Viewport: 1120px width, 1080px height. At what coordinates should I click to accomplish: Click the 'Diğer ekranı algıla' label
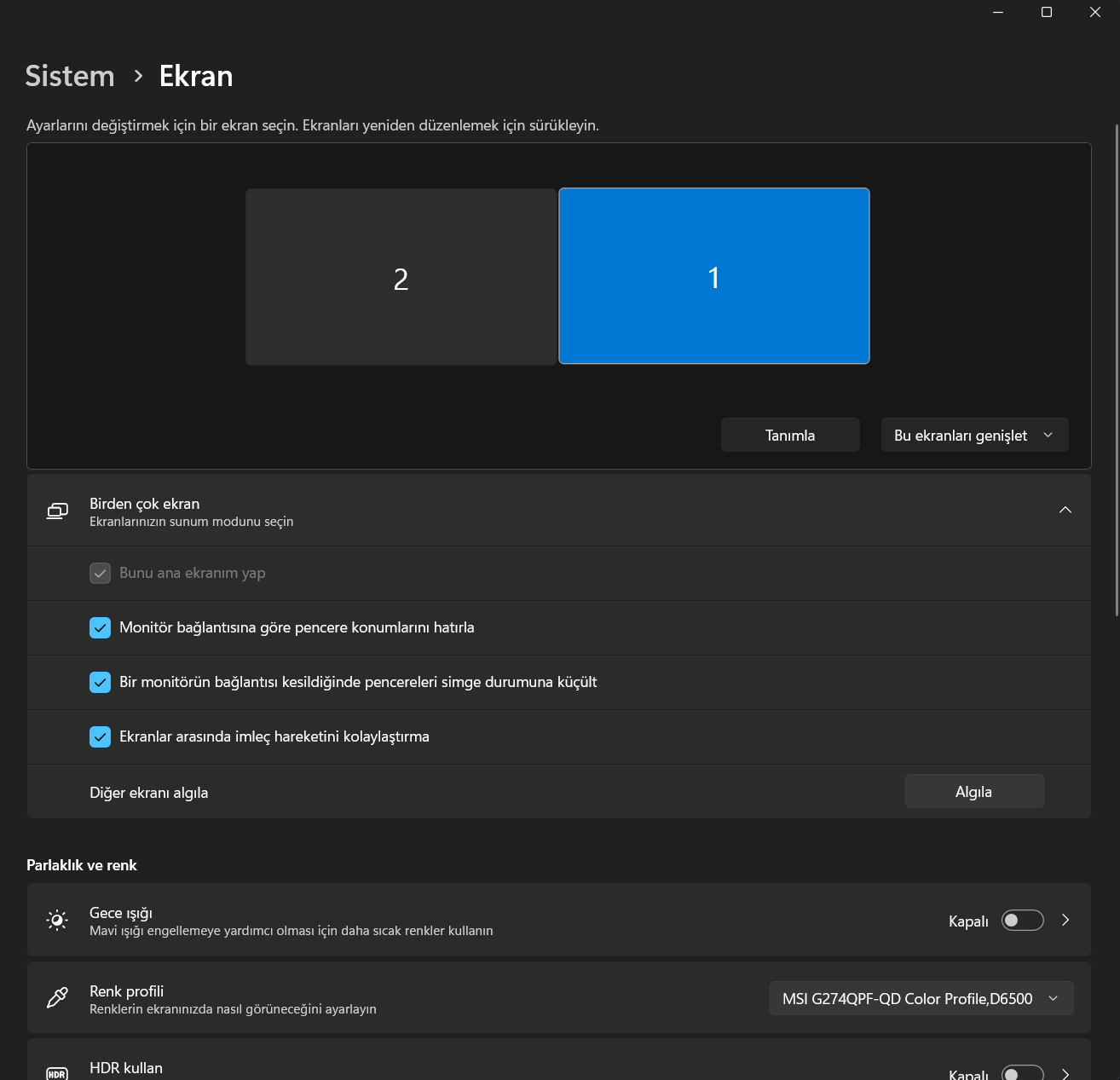point(149,793)
